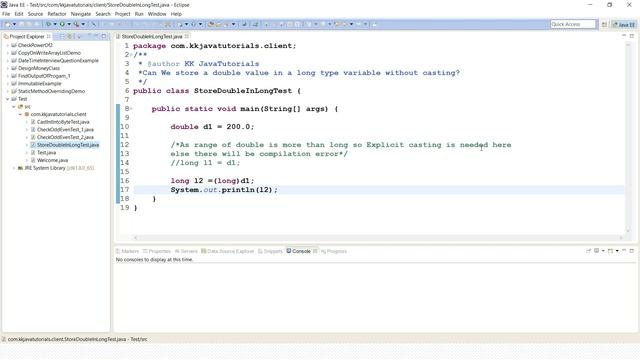Collapse the src folder node

14,107
